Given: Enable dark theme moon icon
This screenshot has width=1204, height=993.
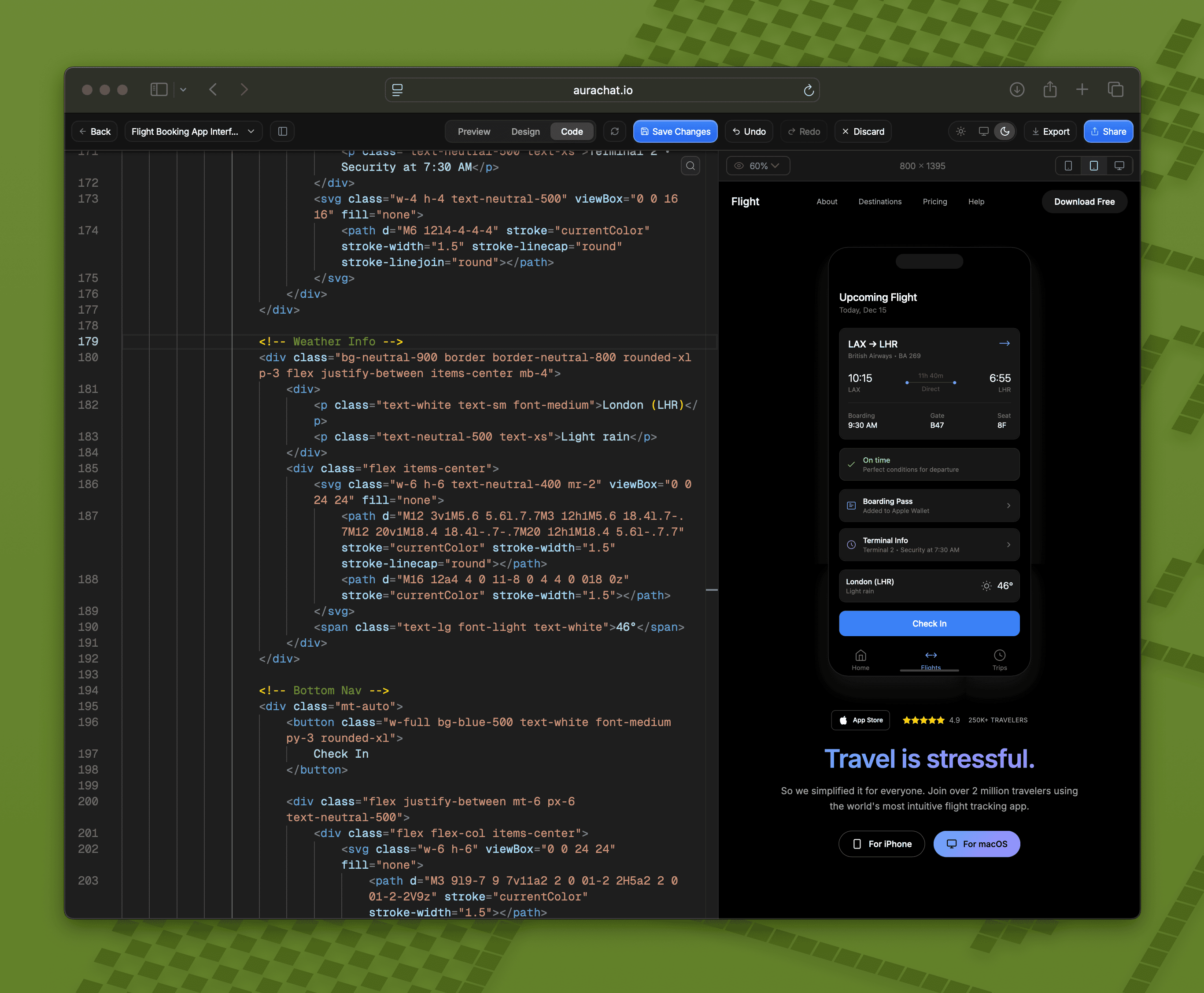Looking at the screenshot, I should click(1005, 132).
